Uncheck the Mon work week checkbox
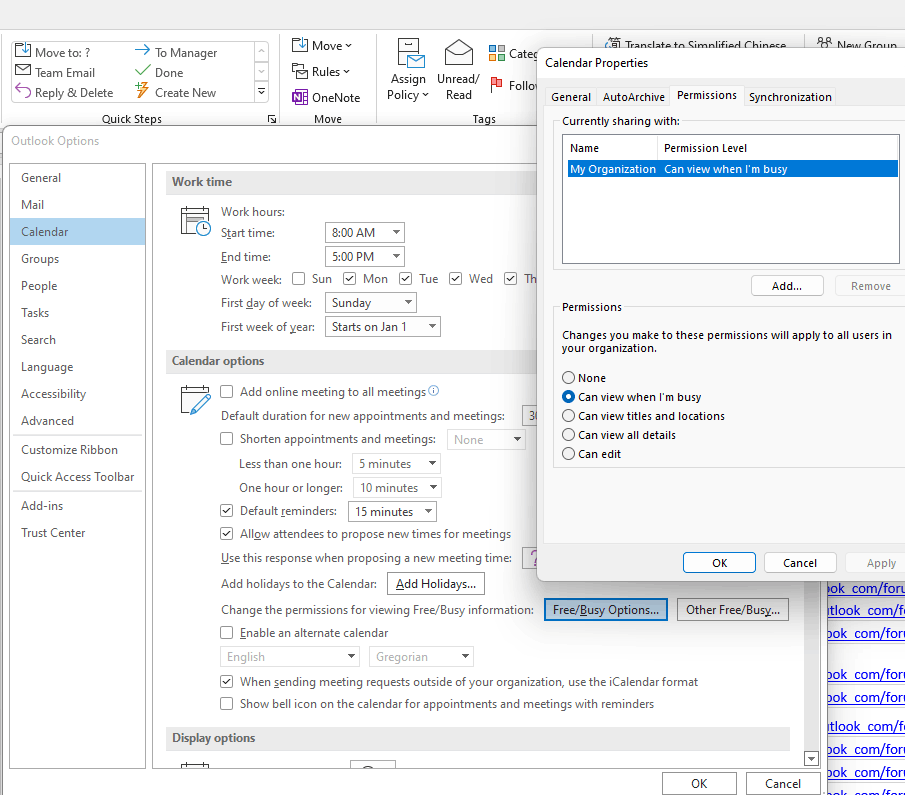Screen dimensions: 905x795 click(349, 279)
